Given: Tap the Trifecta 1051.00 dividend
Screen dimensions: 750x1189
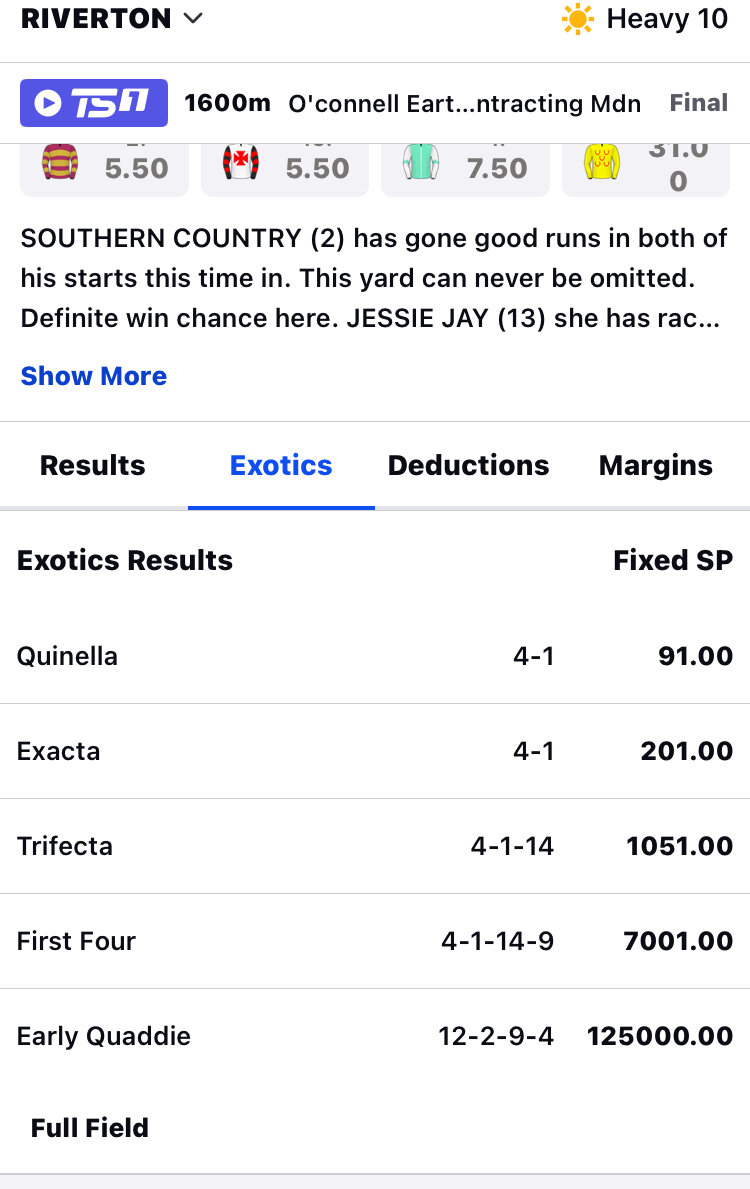Looking at the screenshot, I should [x=679, y=846].
